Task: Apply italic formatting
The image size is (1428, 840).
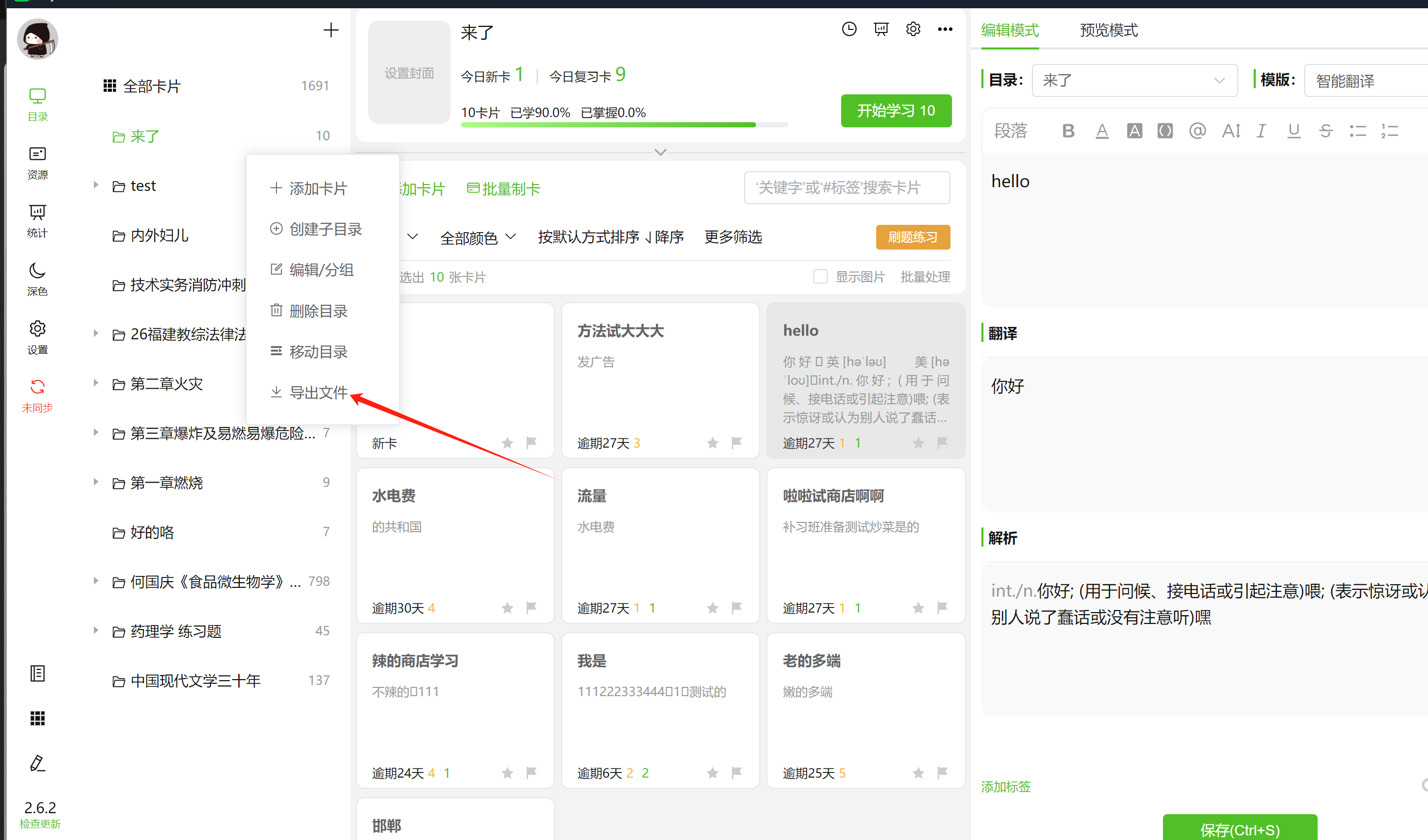Action: point(1261,131)
